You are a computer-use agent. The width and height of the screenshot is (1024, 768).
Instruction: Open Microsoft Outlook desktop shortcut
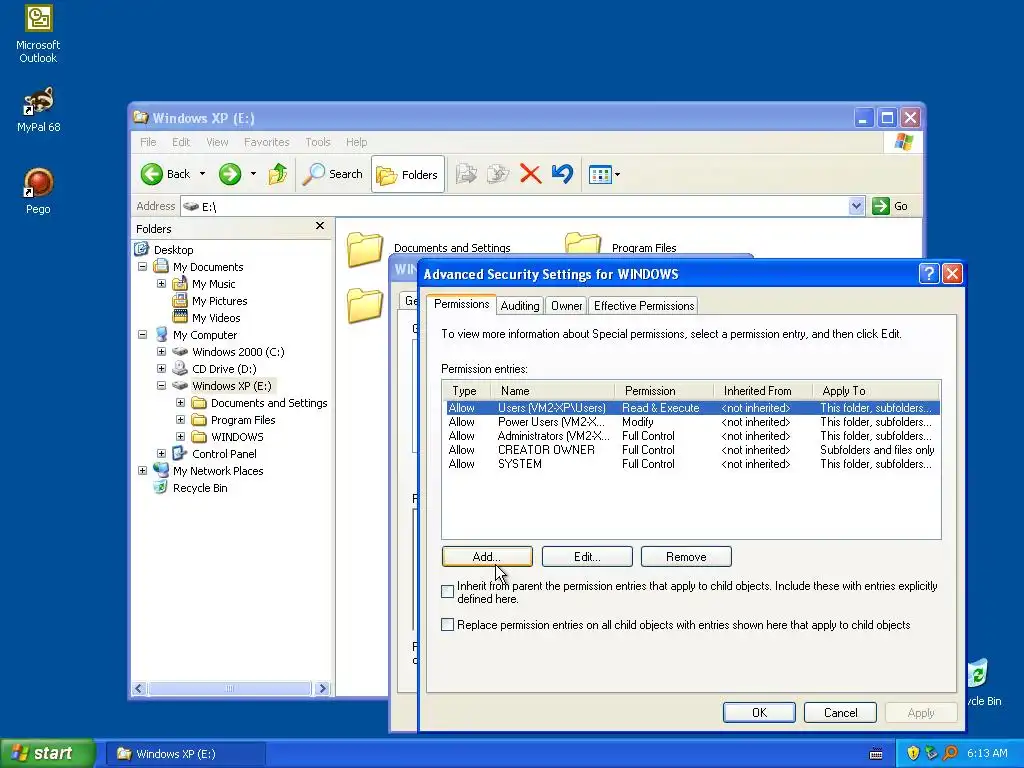click(38, 34)
